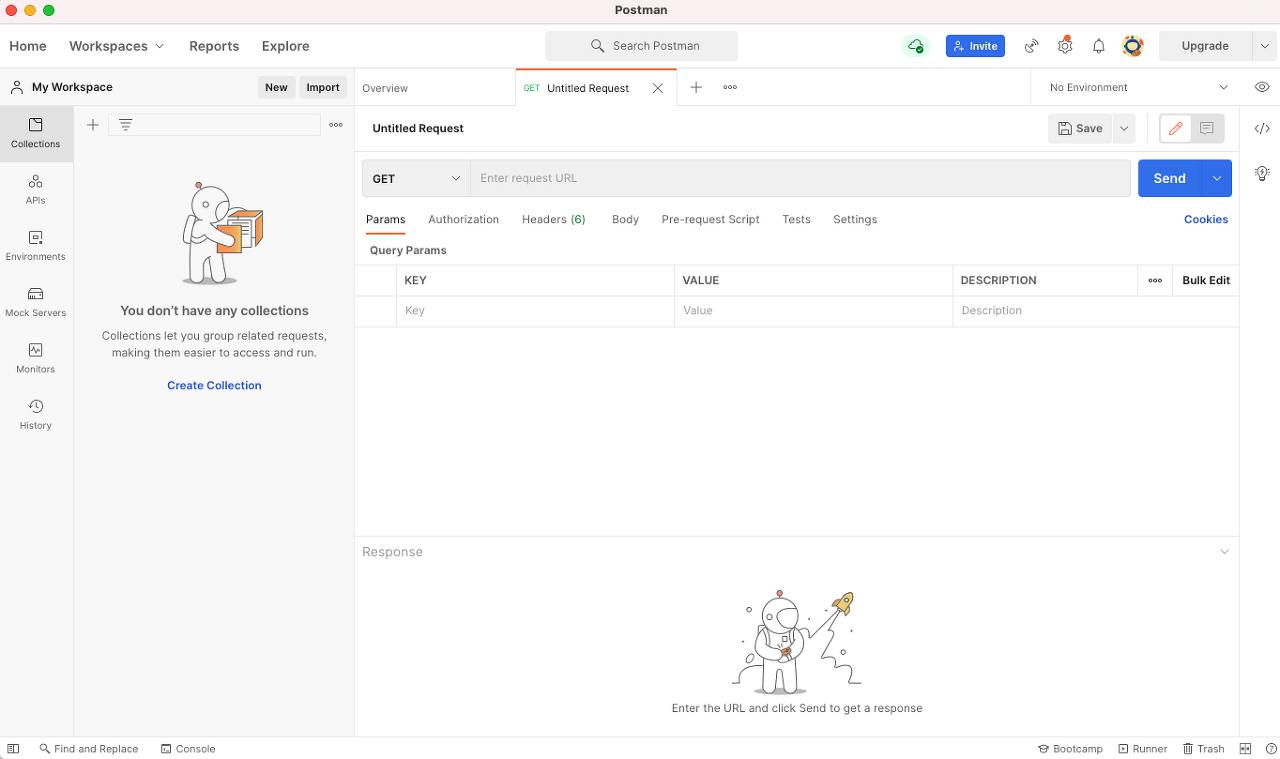Image resolution: width=1280 pixels, height=759 pixels.
Task: Open the Console
Action: (188, 748)
